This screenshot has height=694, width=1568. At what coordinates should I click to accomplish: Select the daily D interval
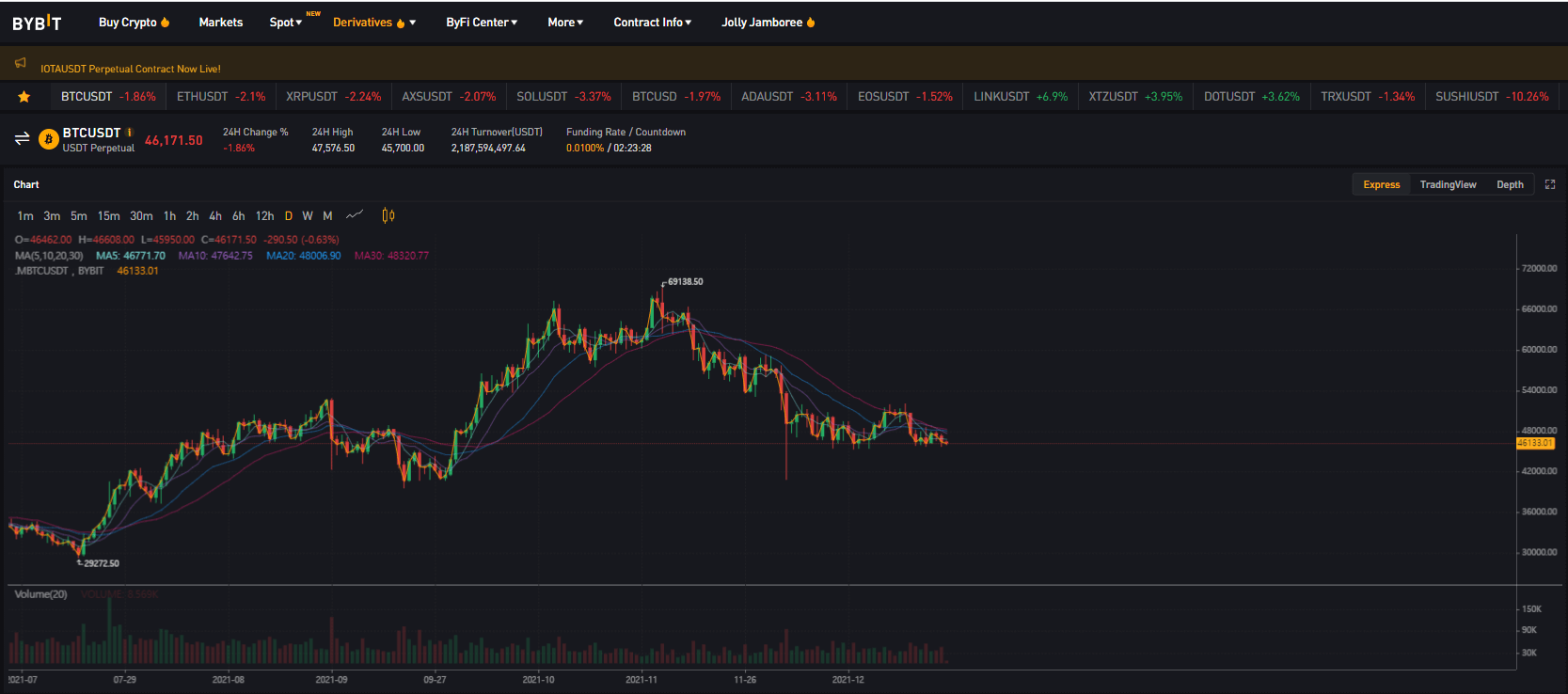click(x=289, y=216)
